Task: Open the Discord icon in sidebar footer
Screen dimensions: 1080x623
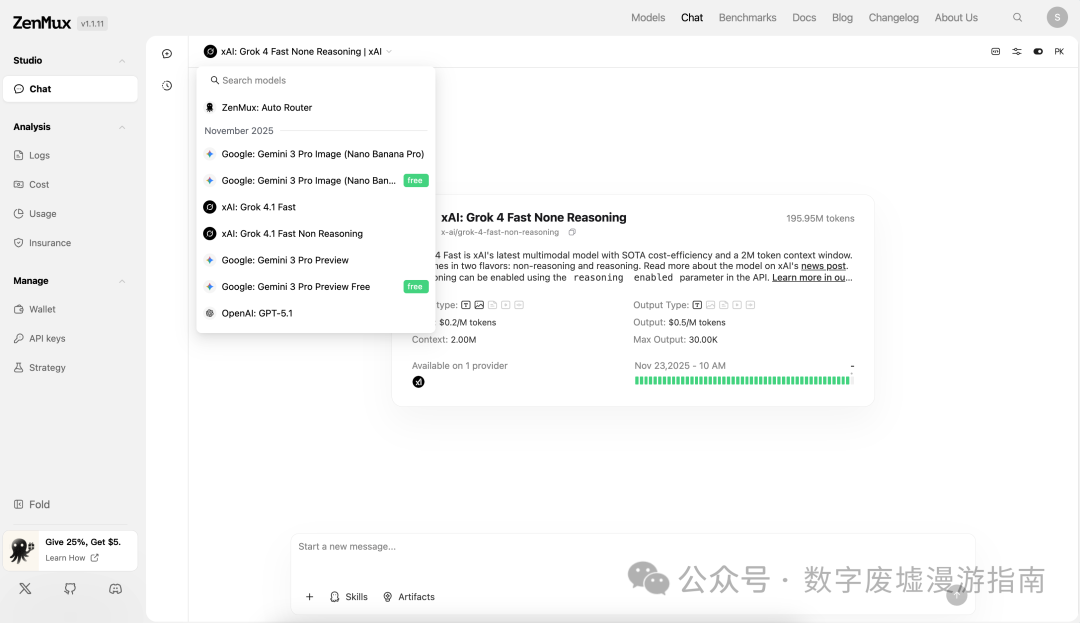Action: [115, 589]
